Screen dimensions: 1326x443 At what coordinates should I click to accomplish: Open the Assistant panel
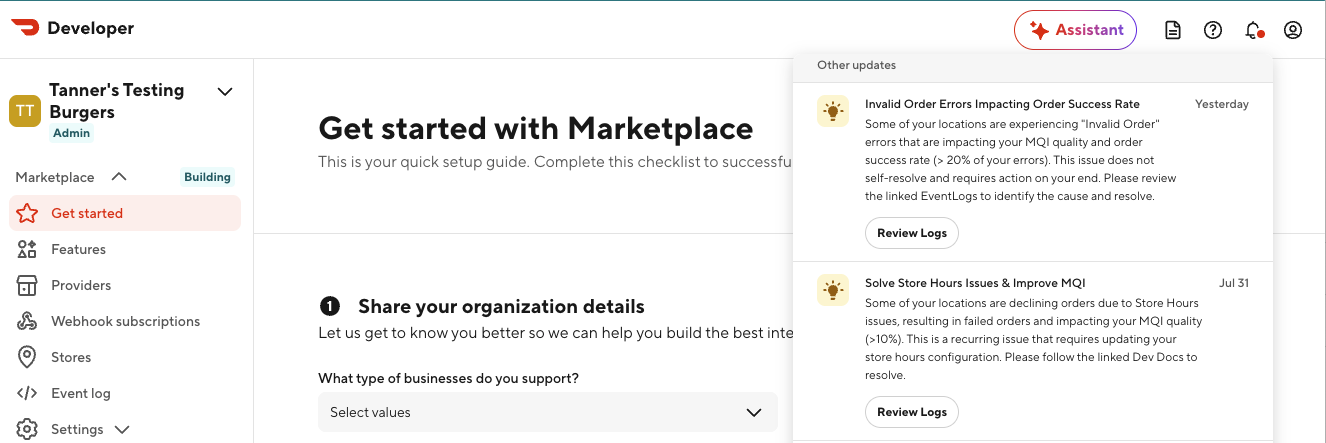point(1075,30)
